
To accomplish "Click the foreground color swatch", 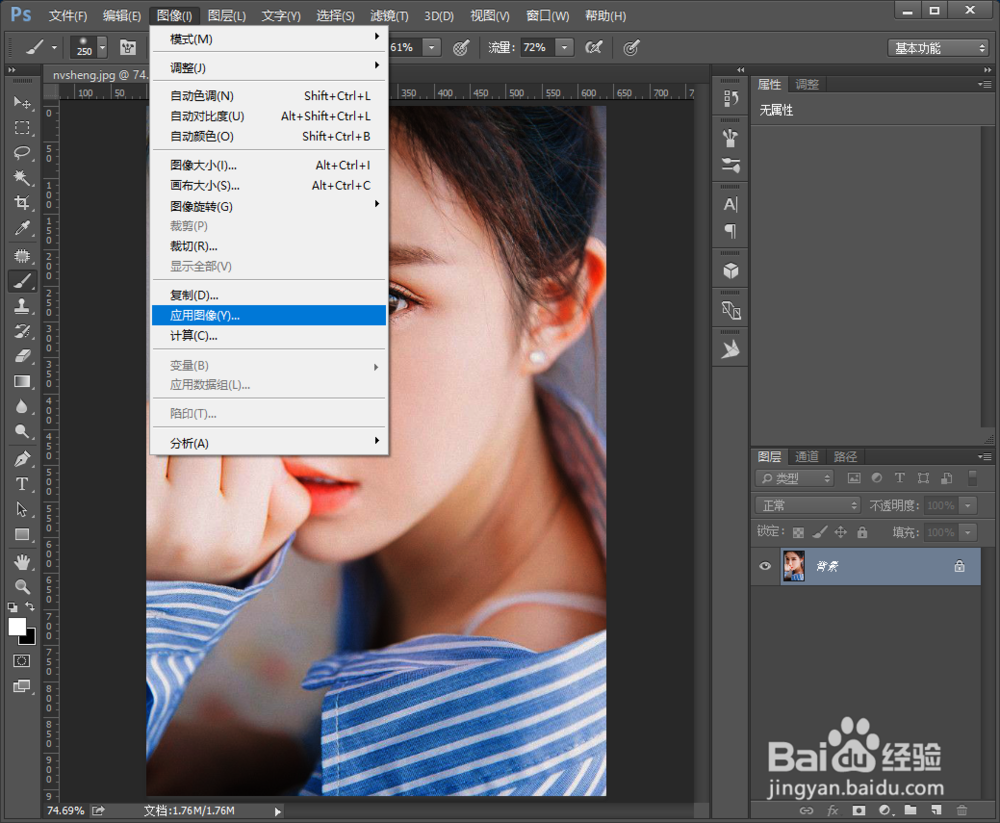I will click(x=17, y=627).
